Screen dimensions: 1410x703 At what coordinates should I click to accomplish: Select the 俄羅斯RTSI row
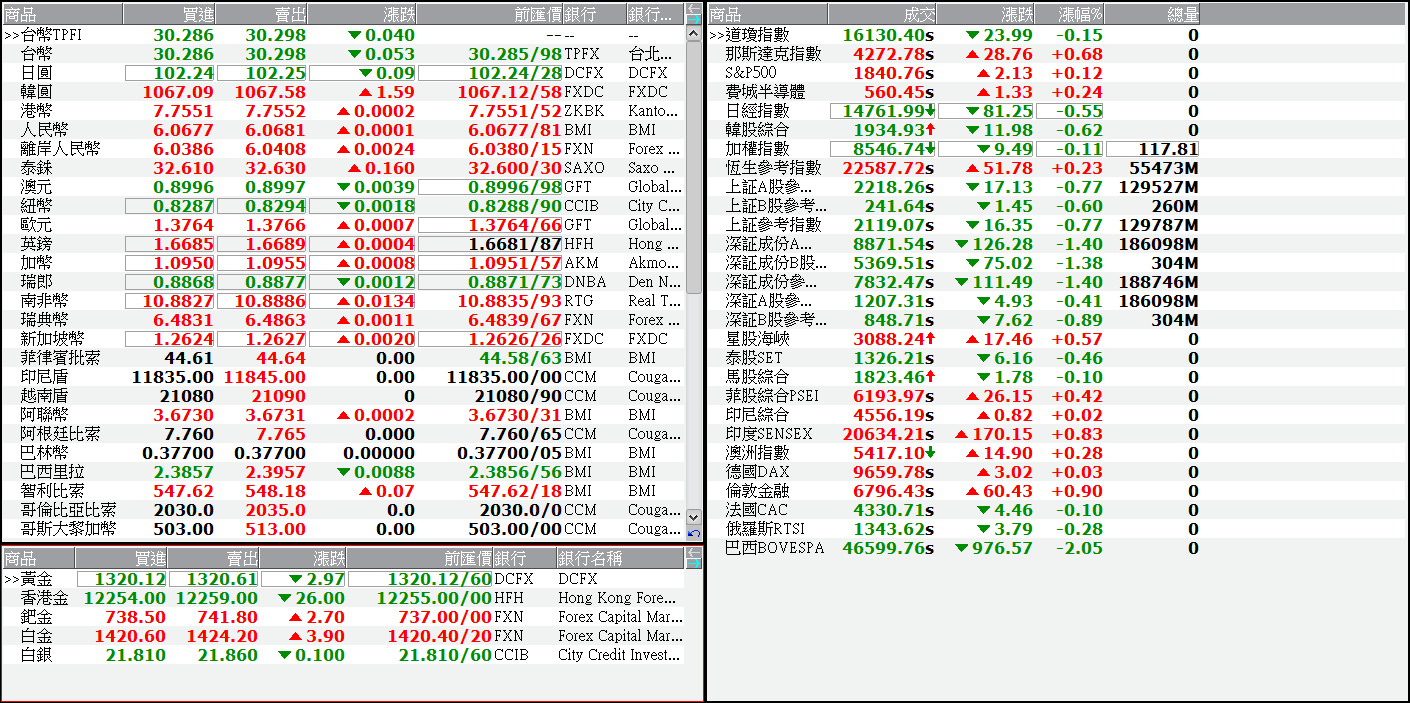point(954,529)
